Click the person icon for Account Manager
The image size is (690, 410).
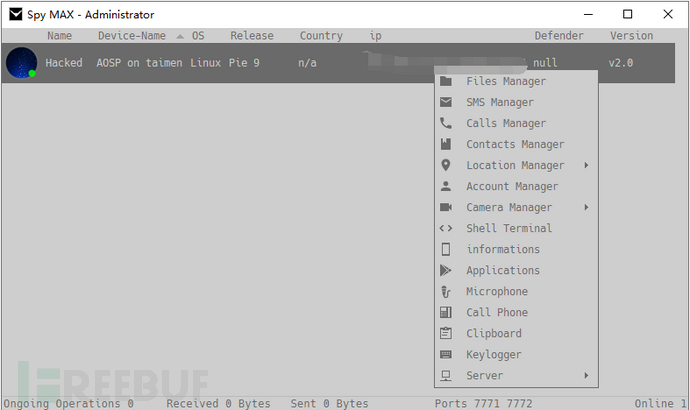click(446, 186)
